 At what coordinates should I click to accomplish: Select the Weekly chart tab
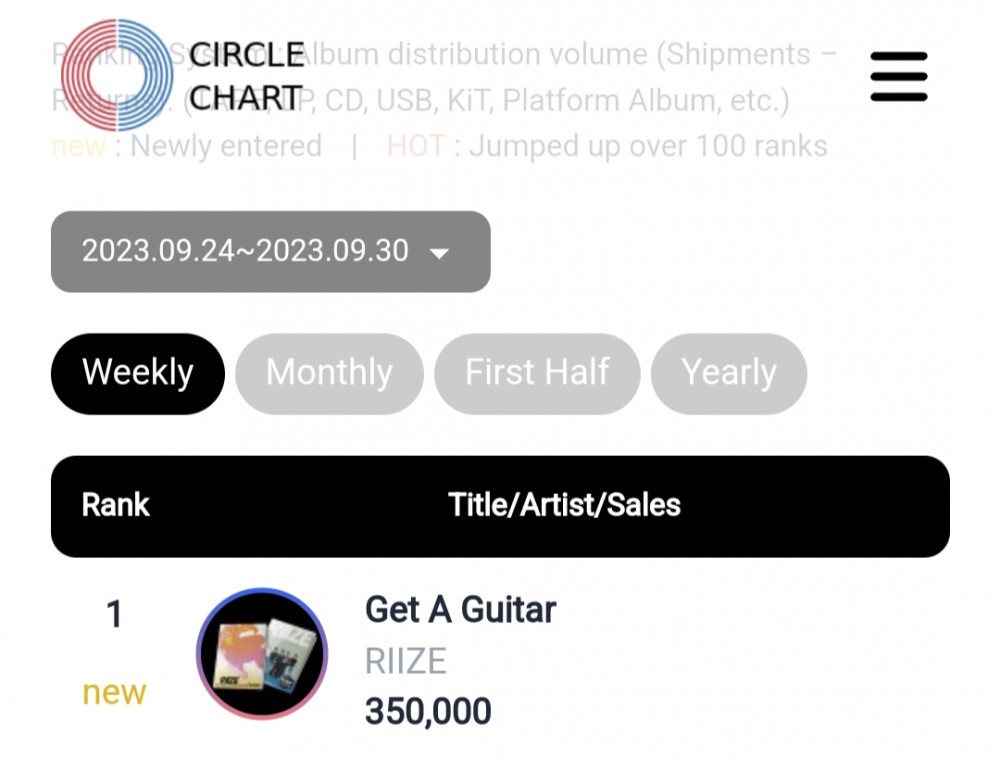click(x=138, y=373)
